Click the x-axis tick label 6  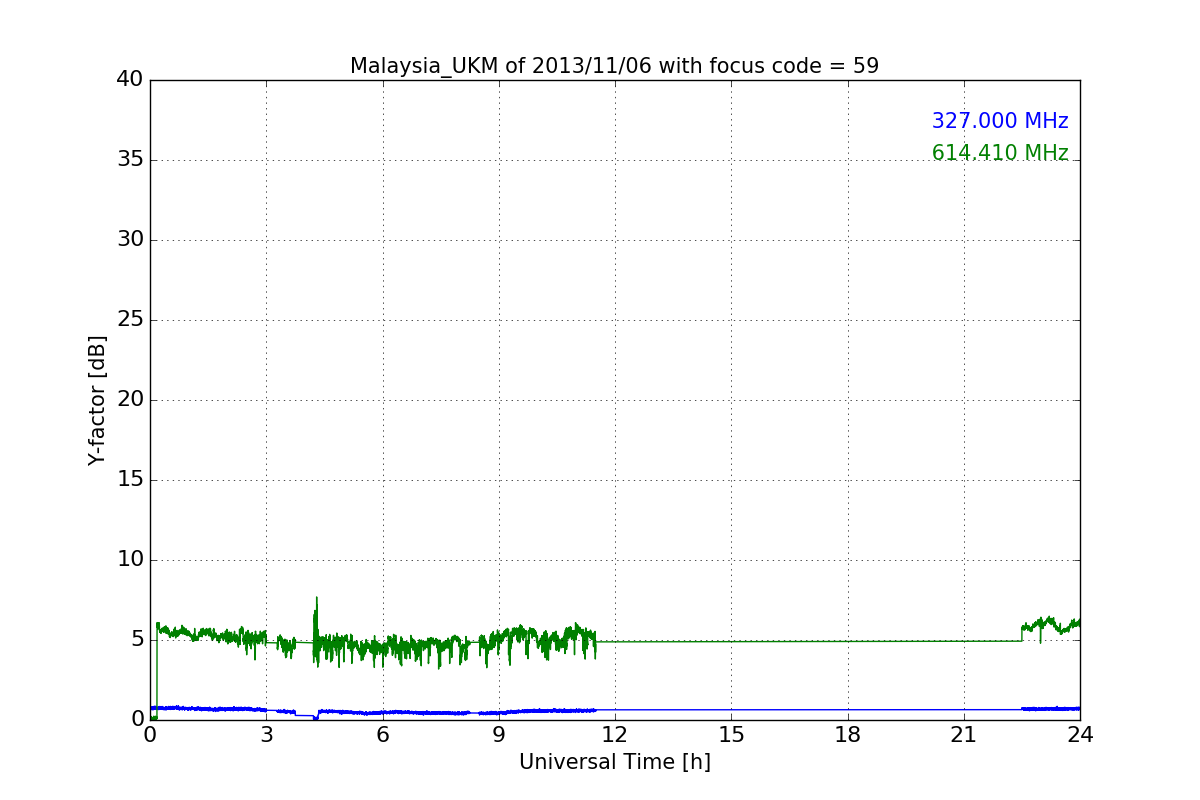coord(382,735)
